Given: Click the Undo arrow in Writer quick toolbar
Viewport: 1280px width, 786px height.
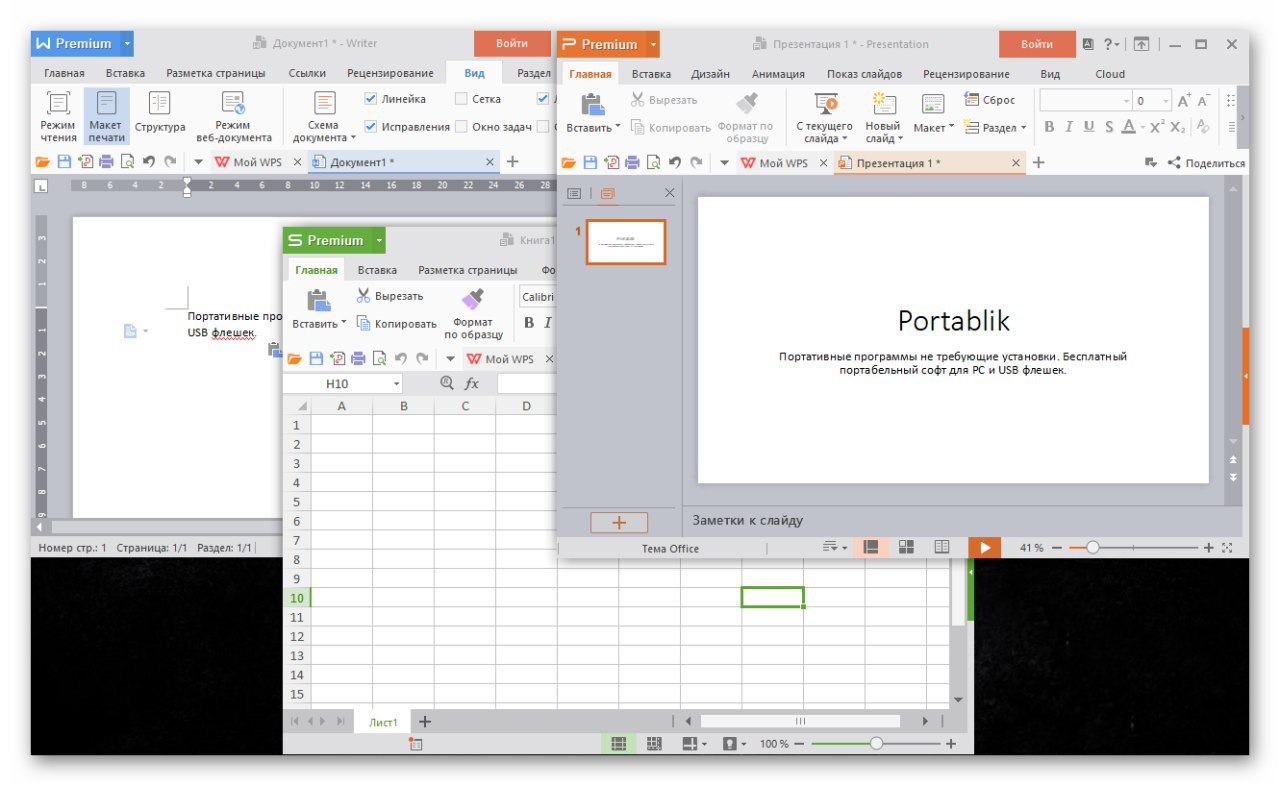Looking at the screenshot, I should click(x=149, y=161).
